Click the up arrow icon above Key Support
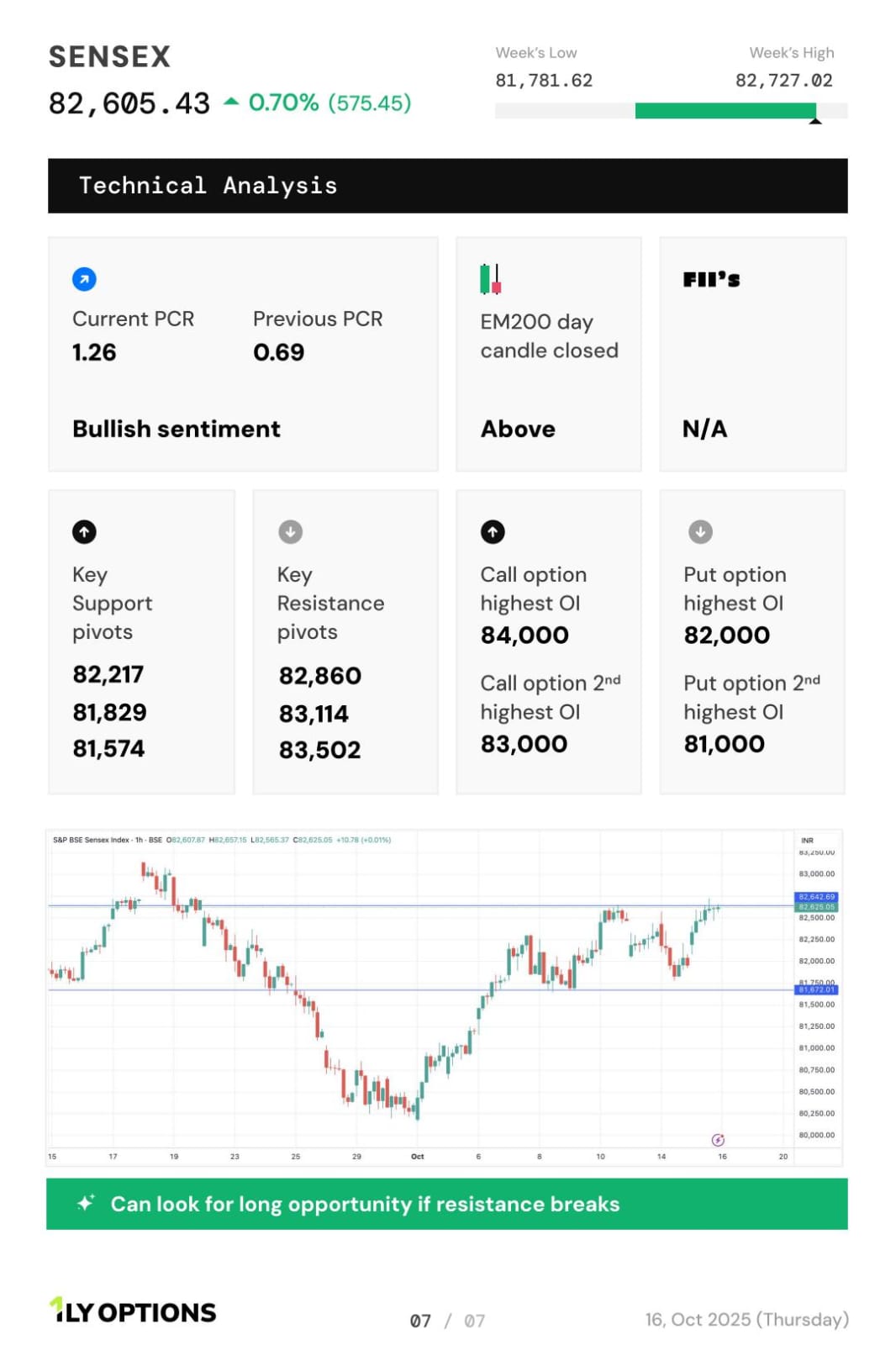Image resolution: width=896 pixels, height=1345 pixels. pyautogui.click(x=84, y=532)
